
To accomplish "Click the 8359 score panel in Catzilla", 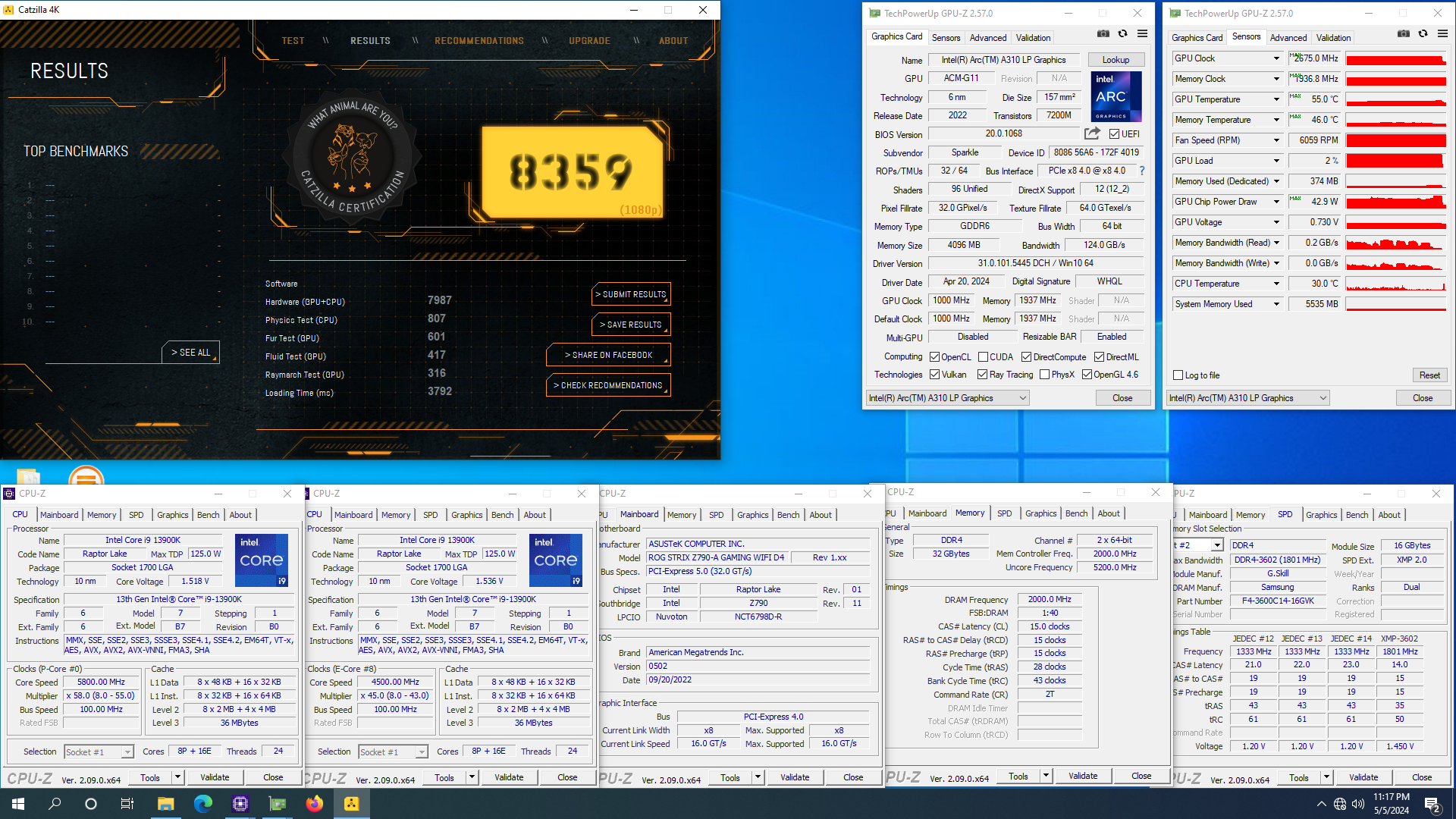I will [573, 172].
